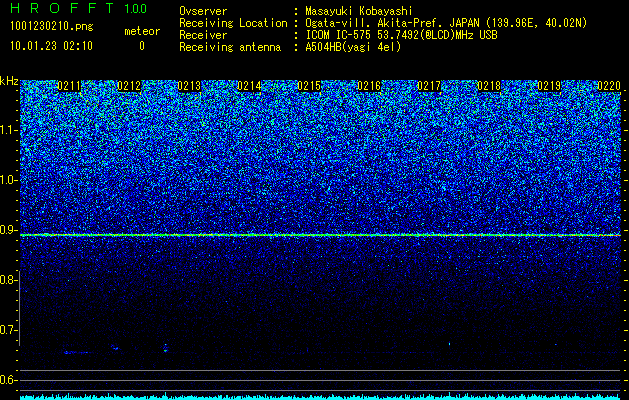Click the Ovserver field label

pyautogui.click(x=203, y=11)
